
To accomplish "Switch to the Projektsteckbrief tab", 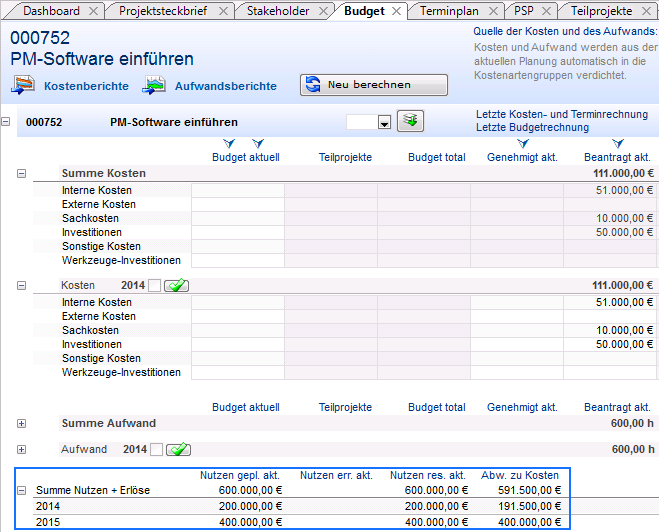I will pyautogui.click(x=163, y=11).
